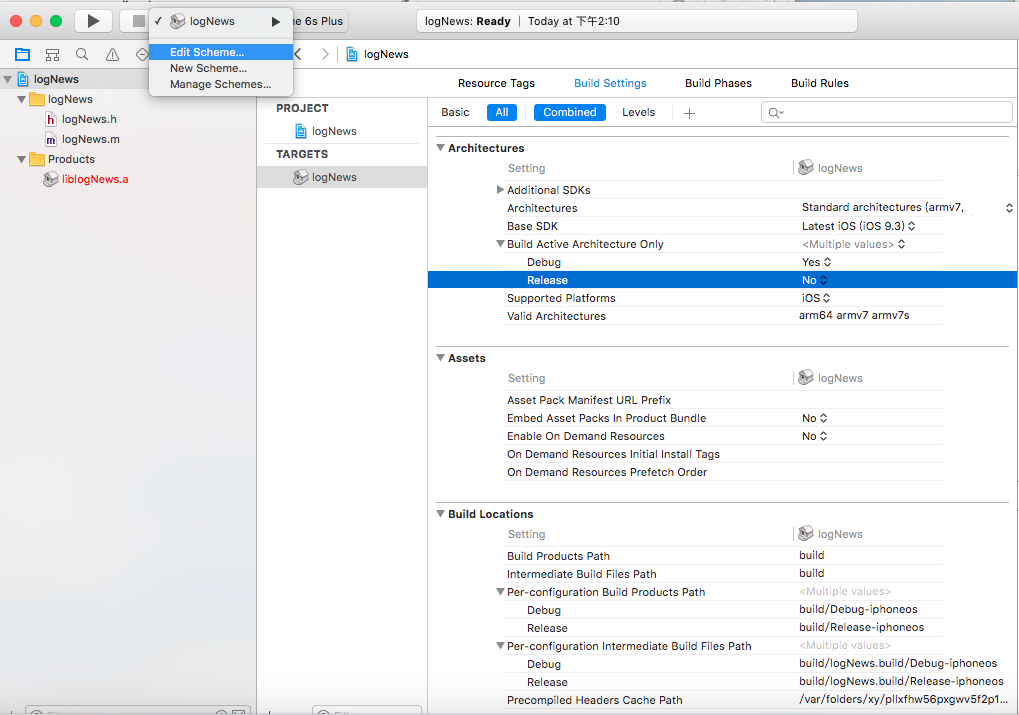Open the Issue navigator warning icon
The image size is (1019, 715).
pyautogui.click(x=112, y=55)
